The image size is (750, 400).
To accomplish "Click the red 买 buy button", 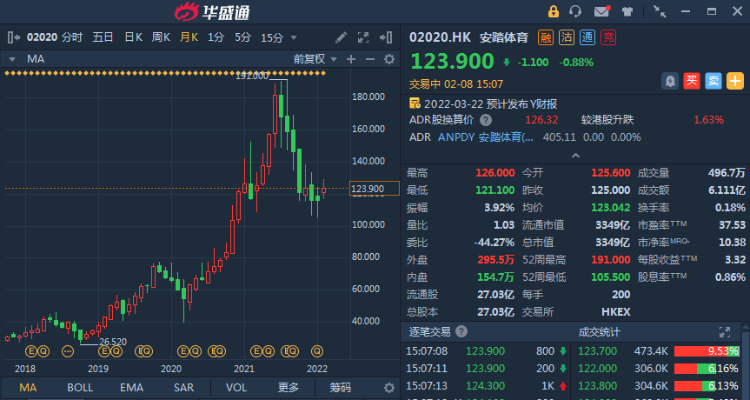I will (692, 81).
